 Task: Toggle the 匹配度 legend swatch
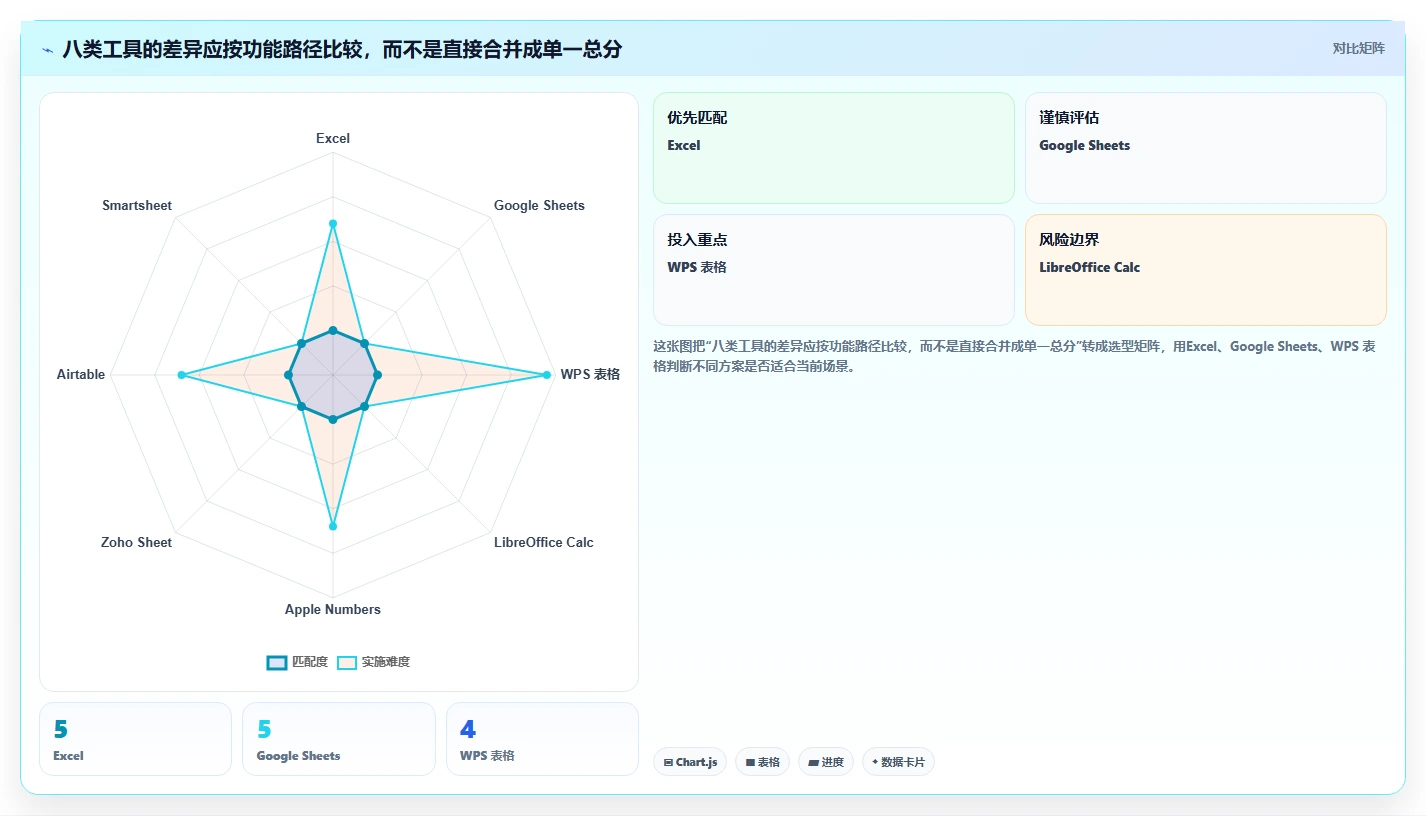coord(277,662)
